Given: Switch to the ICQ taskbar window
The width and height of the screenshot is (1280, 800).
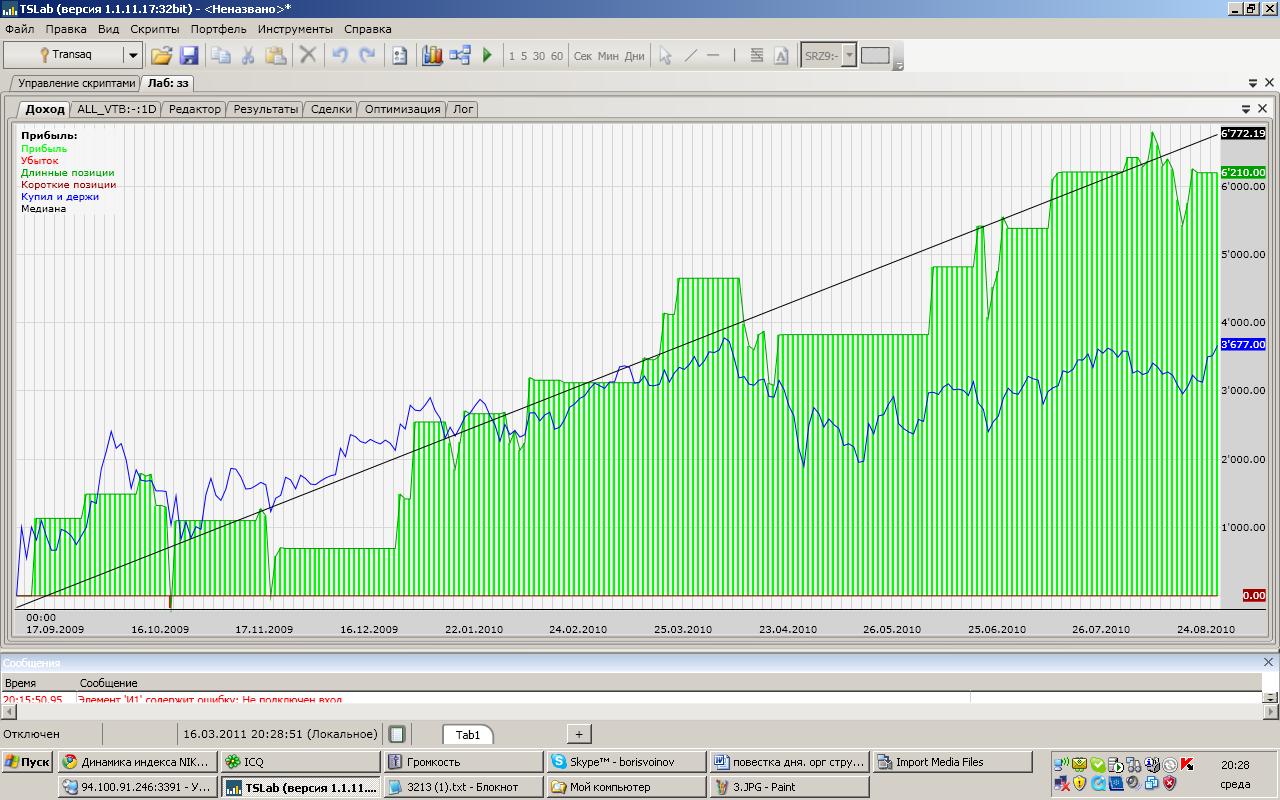Looking at the screenshot, I should coord(299,762).
